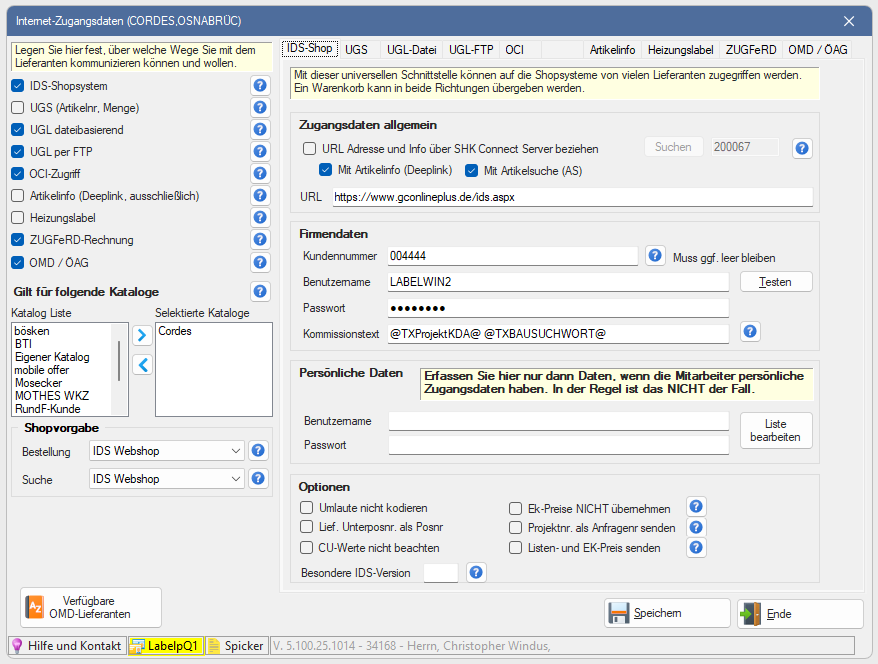Open the ZUGFeRD tab
This screenshot has height=664, width=878.
tap(750, 49)
